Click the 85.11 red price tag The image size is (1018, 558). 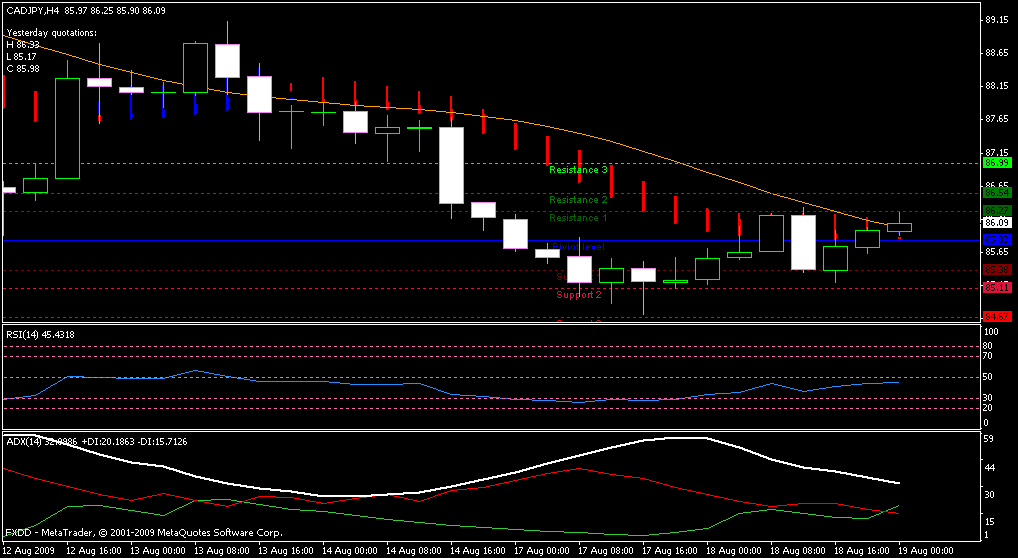(995, 288)
